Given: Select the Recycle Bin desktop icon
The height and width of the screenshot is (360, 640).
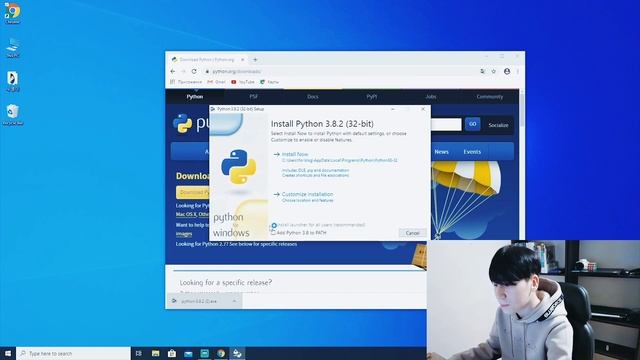Looking at the screenshot, I should [13, 114].
